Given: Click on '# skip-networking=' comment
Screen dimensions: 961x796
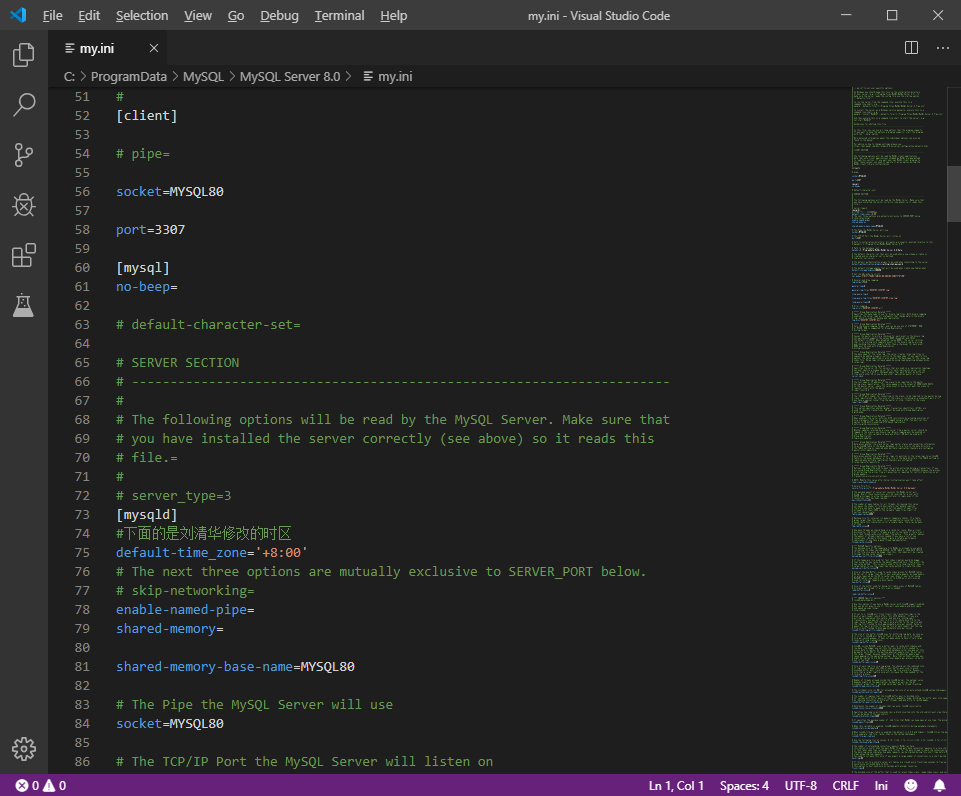Looking at the screenshot, I should [185, 591].
